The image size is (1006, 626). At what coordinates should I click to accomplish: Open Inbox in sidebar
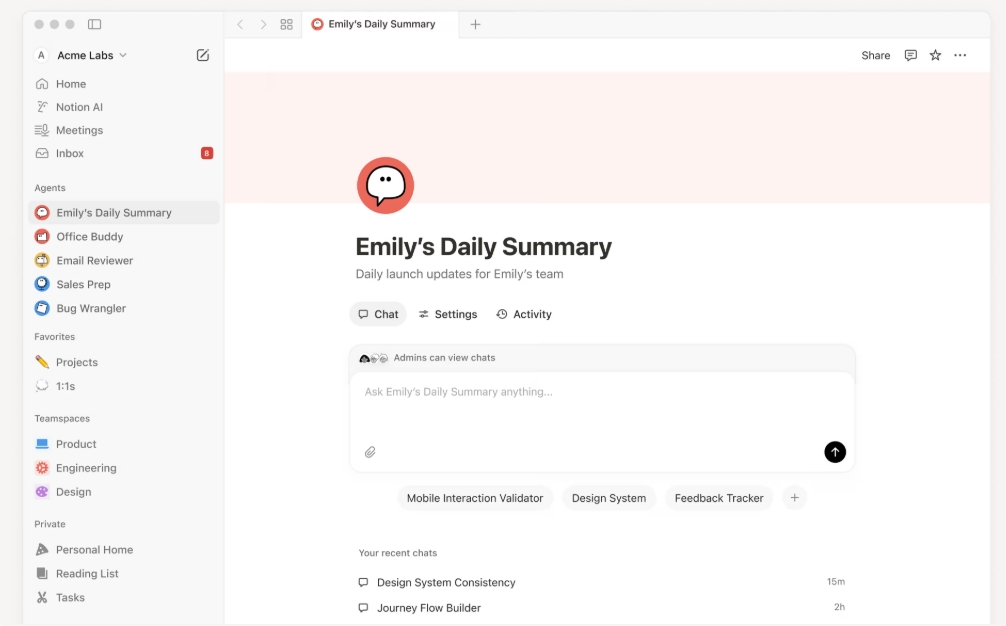click(124, 153)
